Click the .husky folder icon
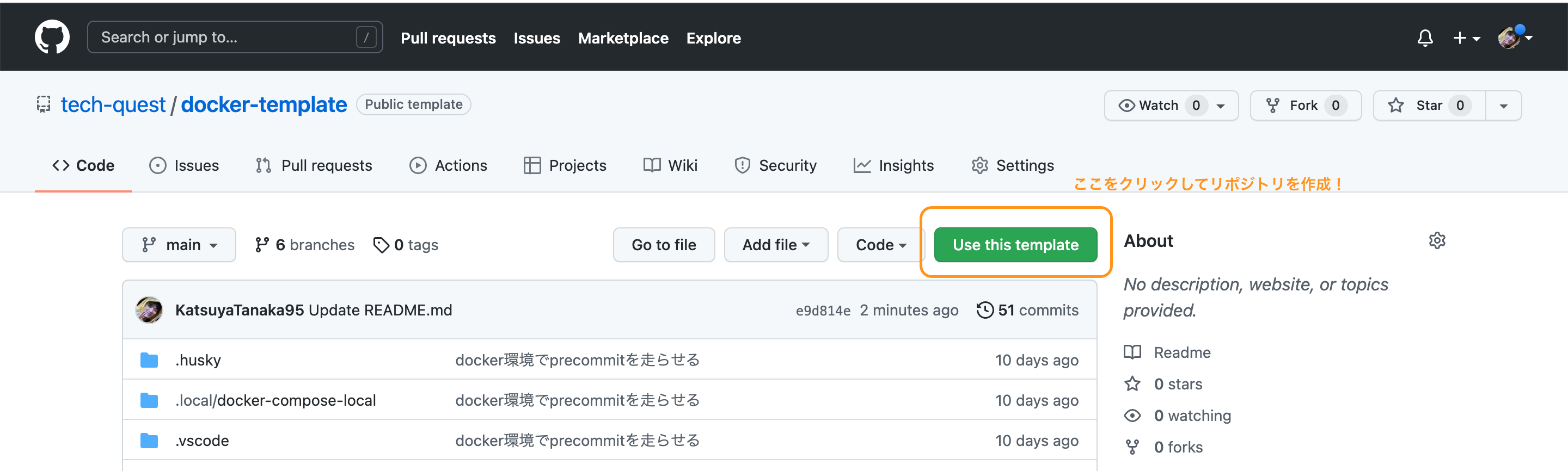 point(149,360)
